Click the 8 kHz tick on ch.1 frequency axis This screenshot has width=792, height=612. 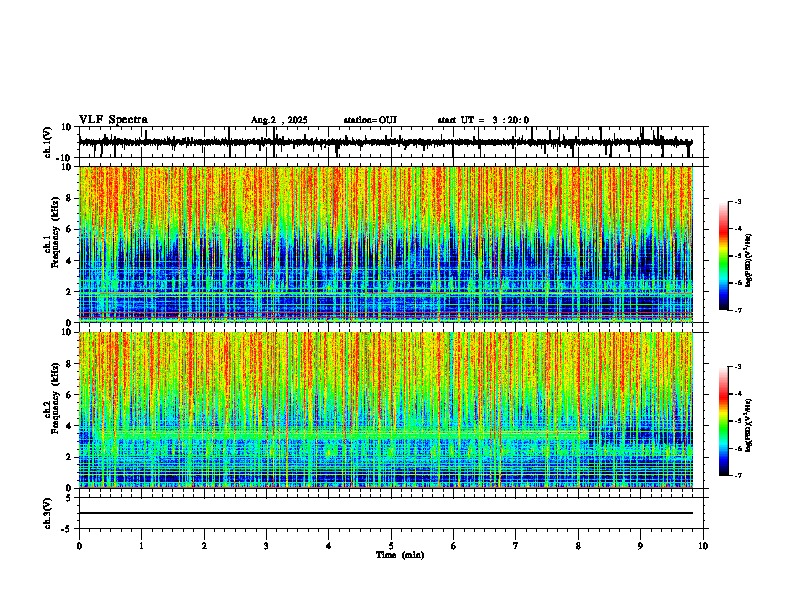[x=70, y=198]
